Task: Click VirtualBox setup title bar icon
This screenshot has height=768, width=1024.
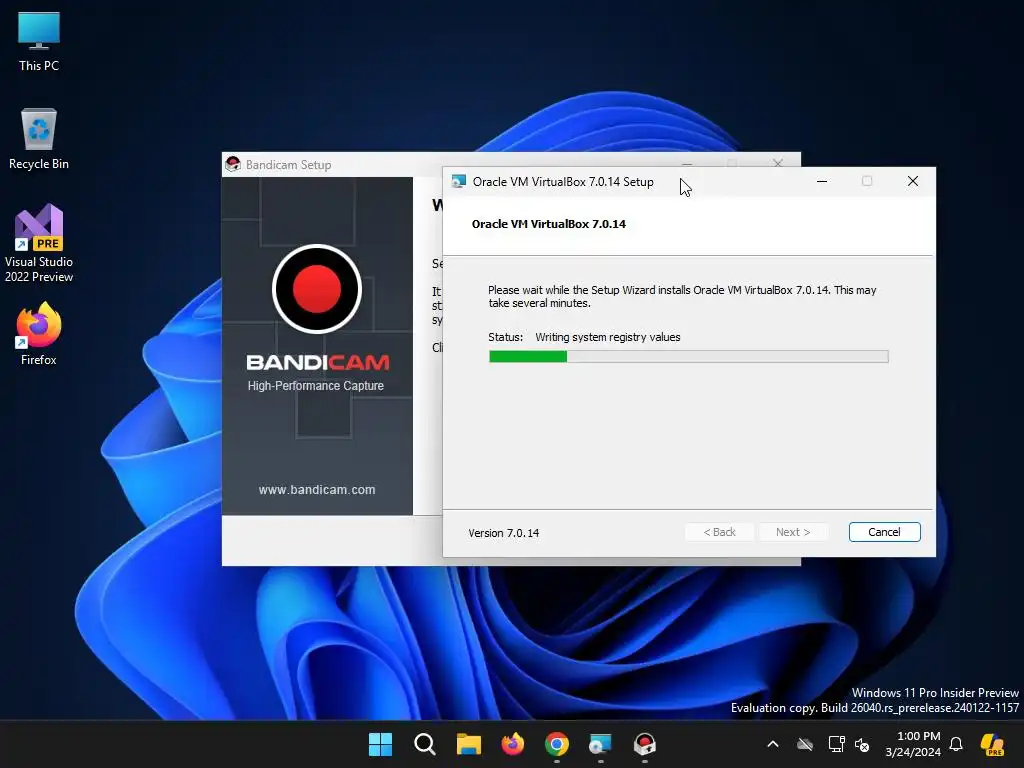Action: 458,182
